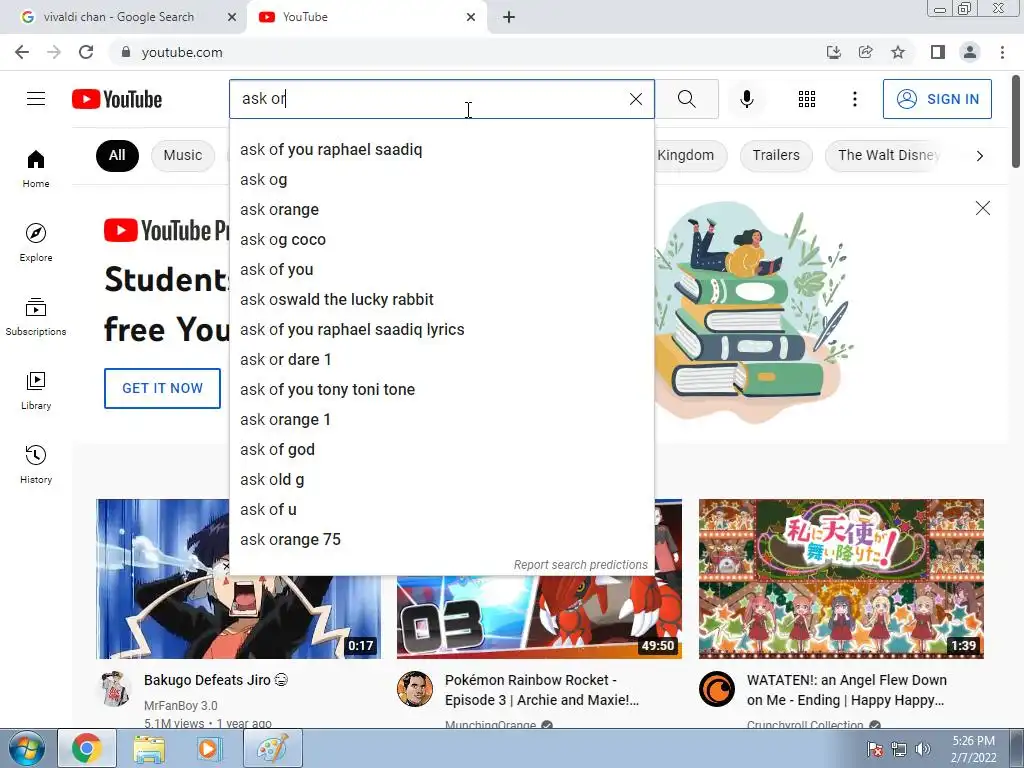This screenshot has width=1024, height=768.
Task: Open MrFanBoy 3.0 channel name
Action: (181, 706)
